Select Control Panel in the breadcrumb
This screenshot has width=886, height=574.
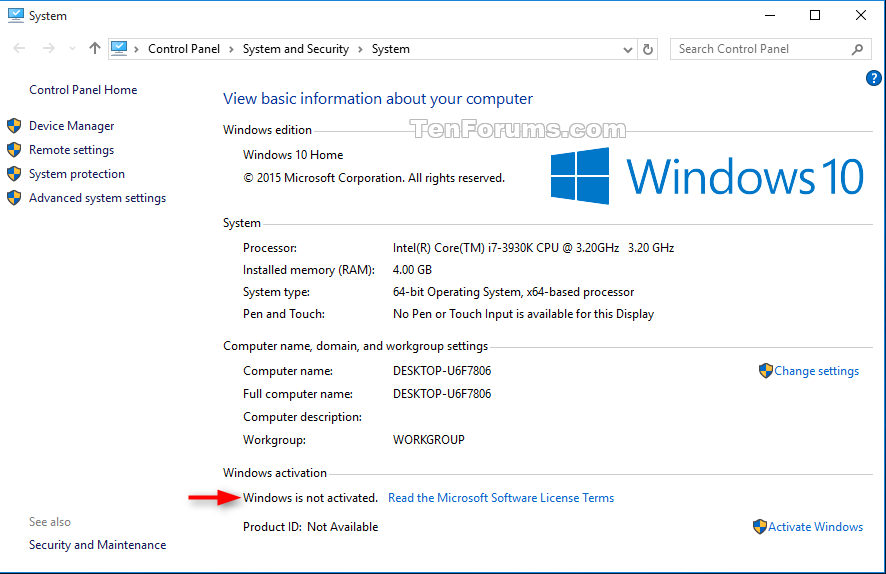tap(184, 49)
